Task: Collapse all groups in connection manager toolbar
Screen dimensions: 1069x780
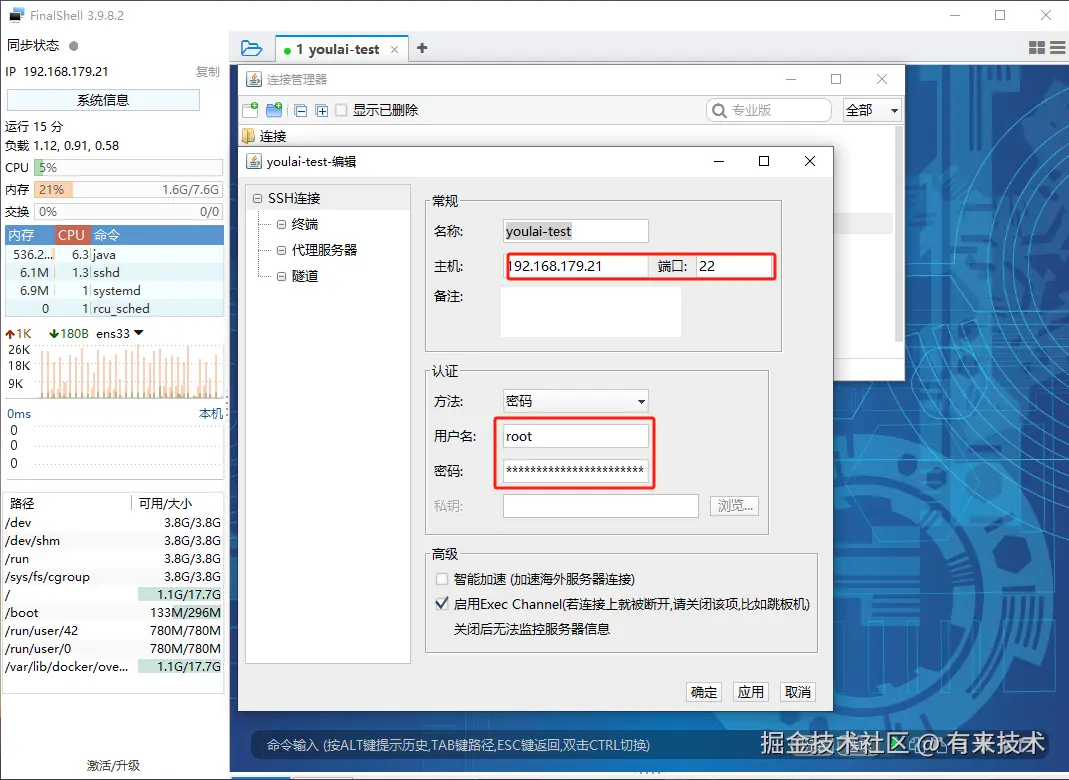Action: pyautogui.click(x=301, y=110)
